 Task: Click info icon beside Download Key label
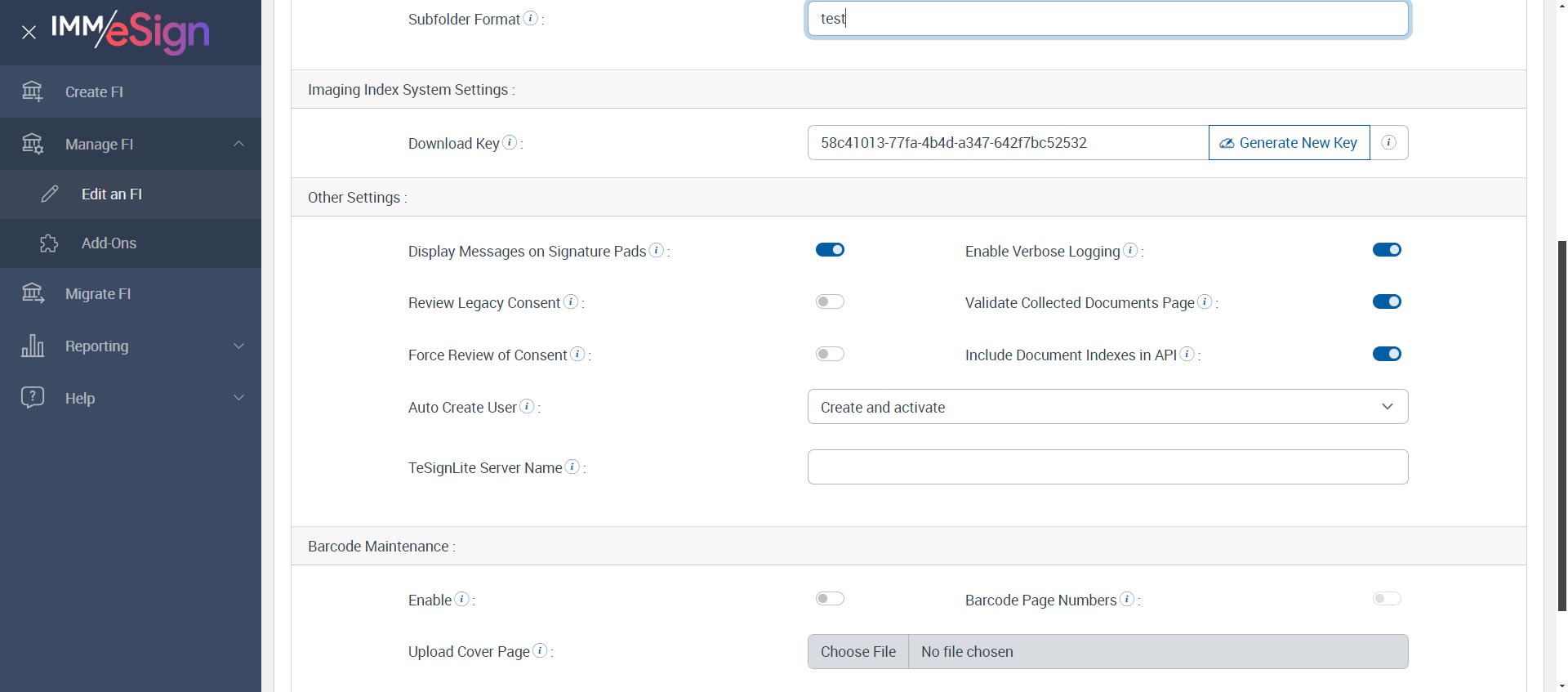coord(510,142)
